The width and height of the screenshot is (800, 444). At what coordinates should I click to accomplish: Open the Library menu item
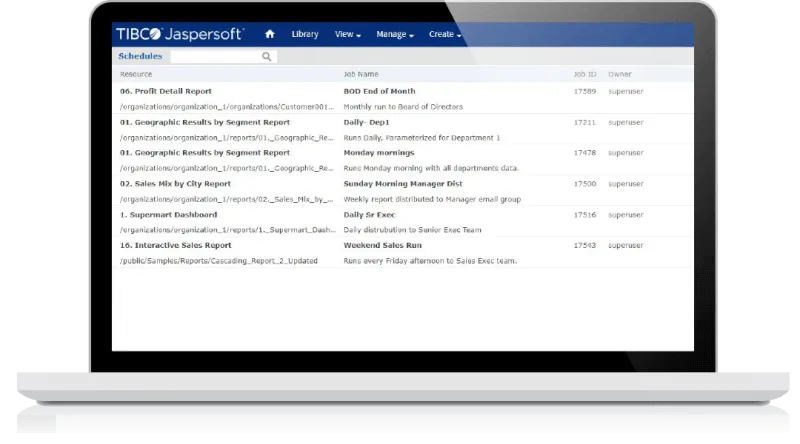tap(305, 34)
